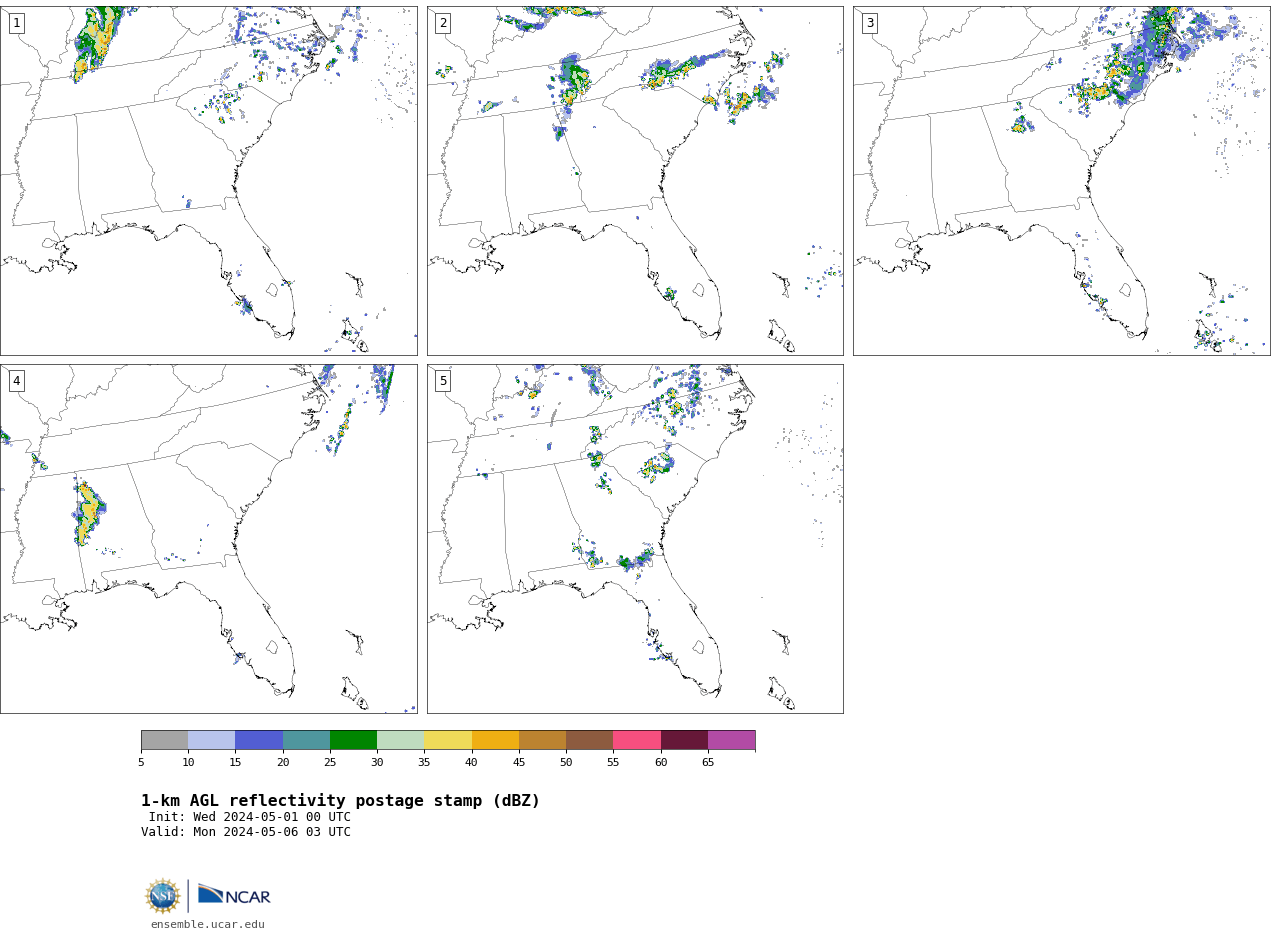1280x936 pixels.
Task: Click the Init time line
Action: click(x=250, y=817)
